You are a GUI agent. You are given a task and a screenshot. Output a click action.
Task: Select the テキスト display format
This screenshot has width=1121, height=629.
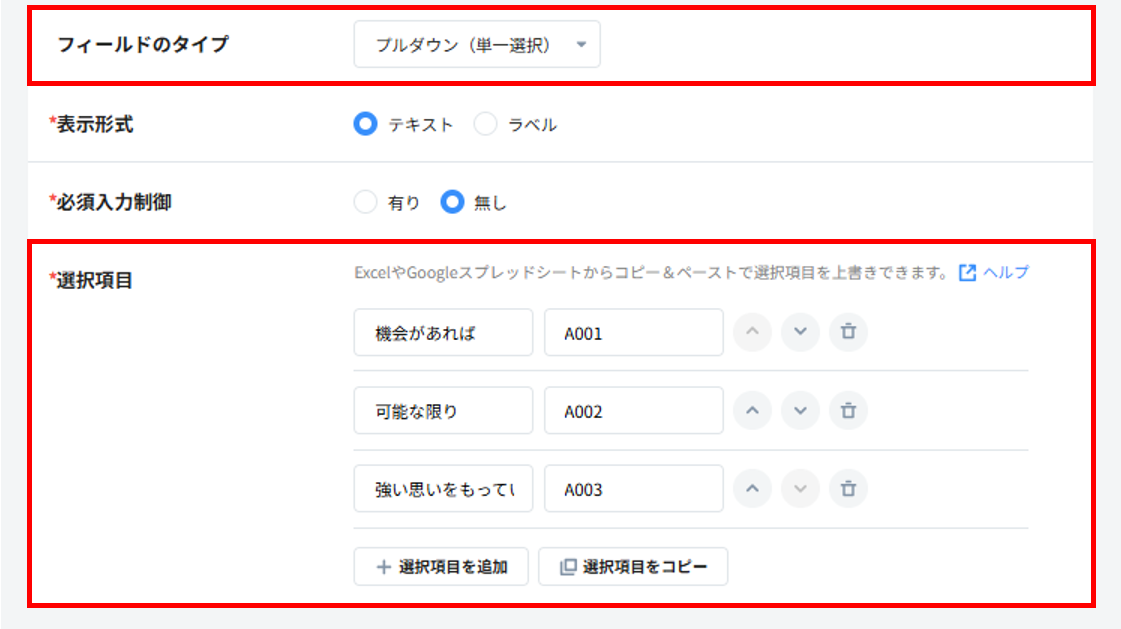coord(366,125)
